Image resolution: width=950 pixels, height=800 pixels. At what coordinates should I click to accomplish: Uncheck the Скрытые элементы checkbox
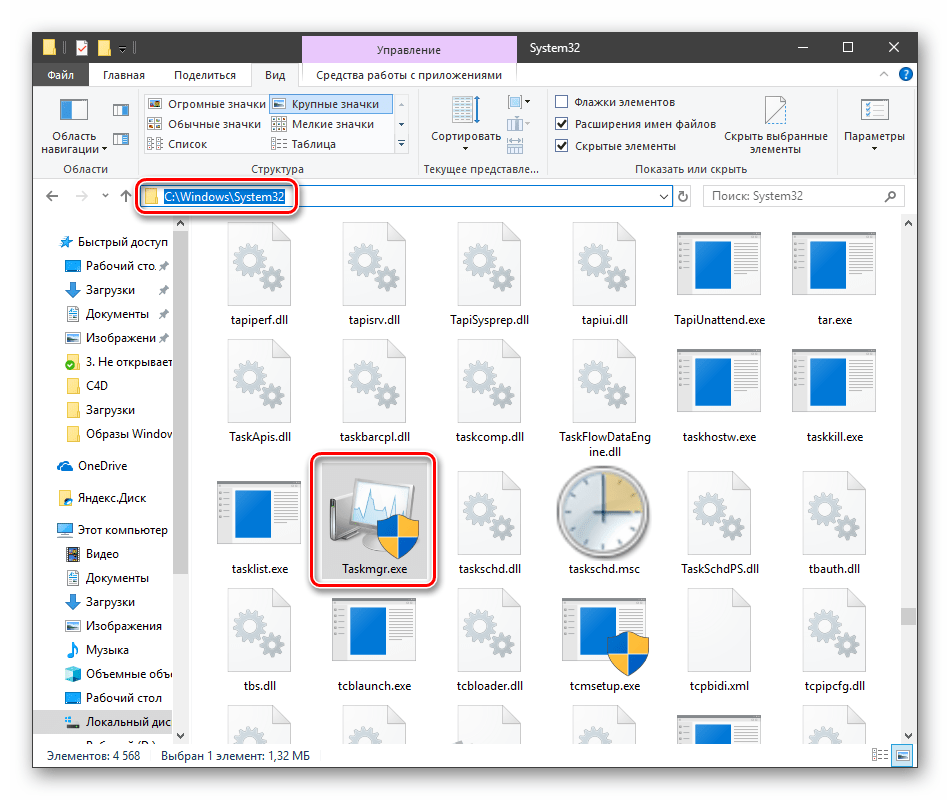(x=562, y=146)
